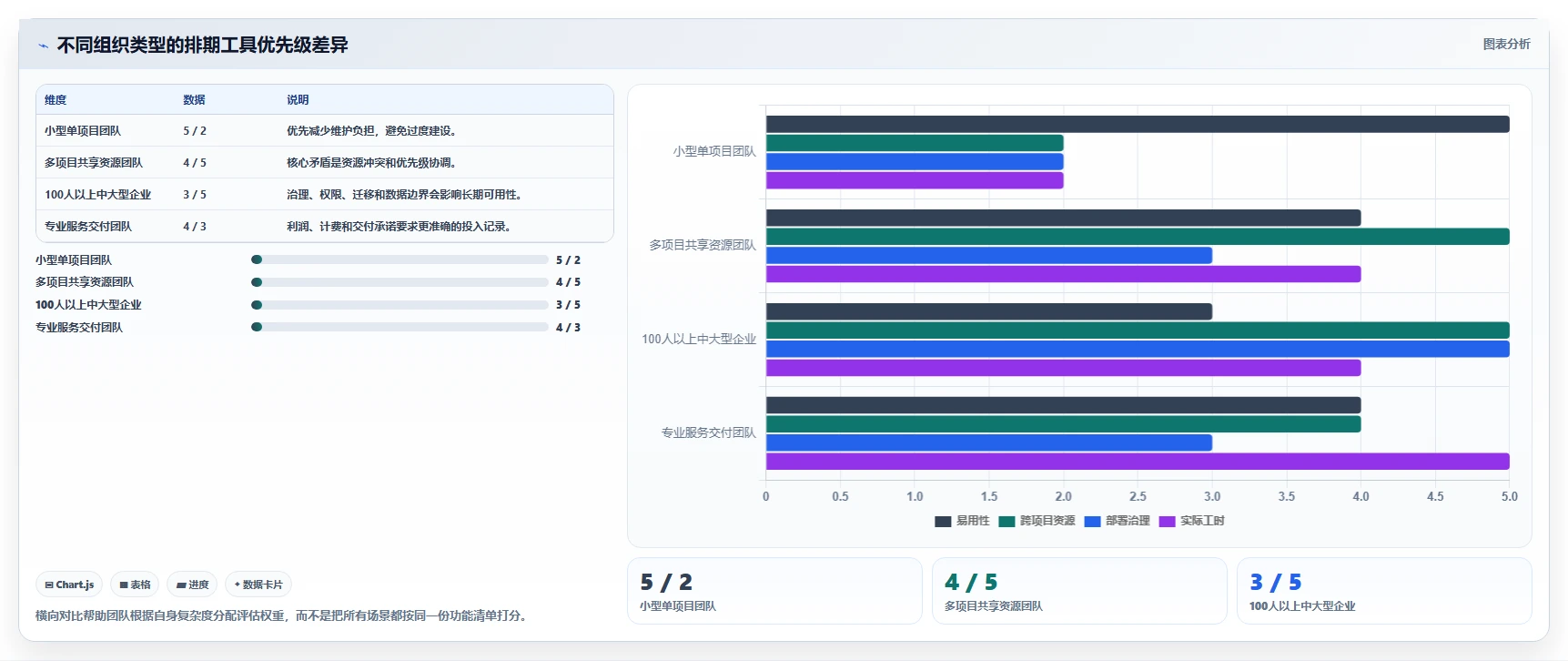Viewport: 1568px width, 661px height.
Task: Click the blue 部署治理 bar for 100人以上中大型企业
Action: [x=1138, y=349]
